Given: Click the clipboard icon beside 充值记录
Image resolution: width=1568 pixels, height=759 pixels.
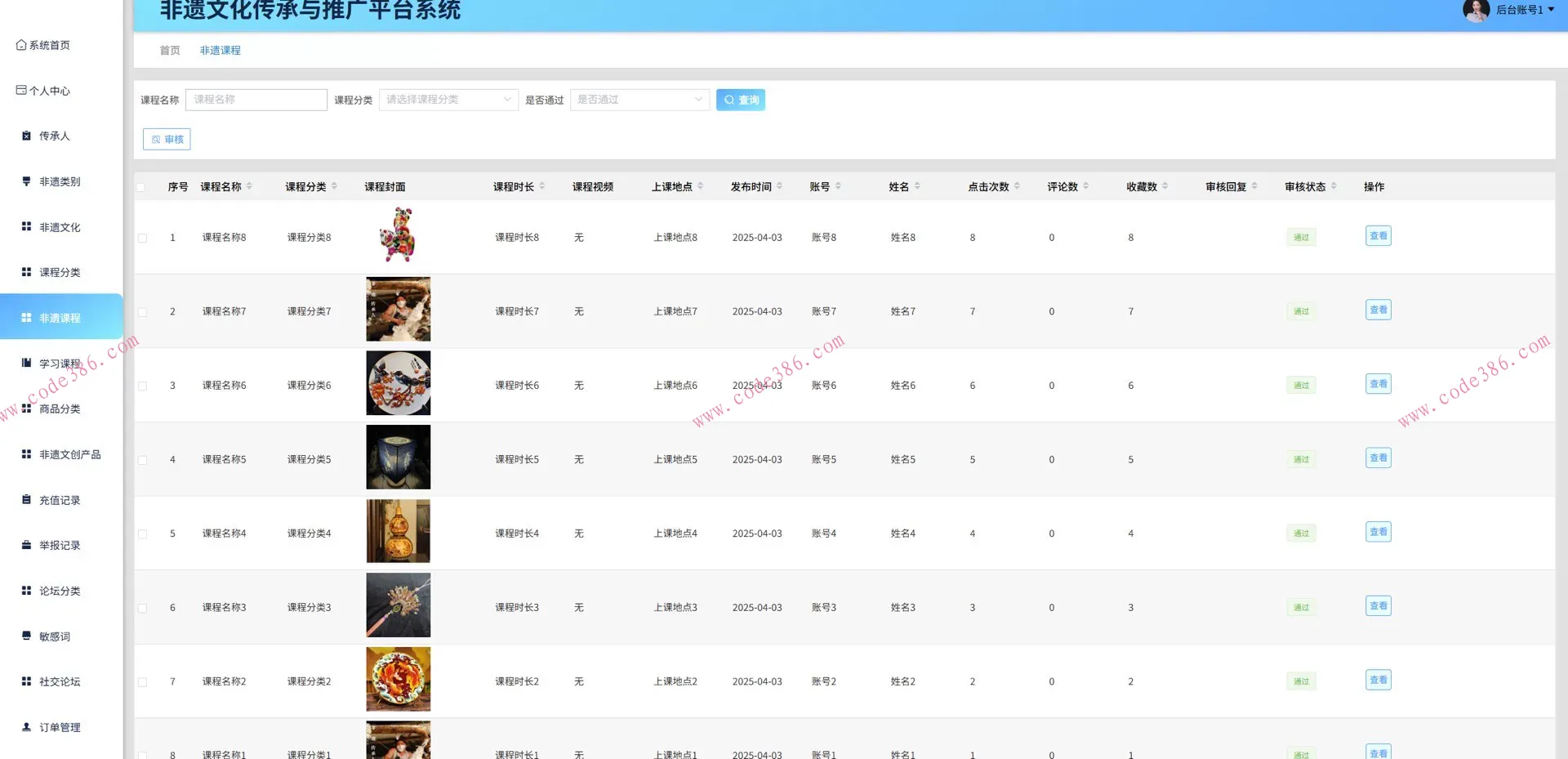Looking at the screenshot, I should click(26, 499).
